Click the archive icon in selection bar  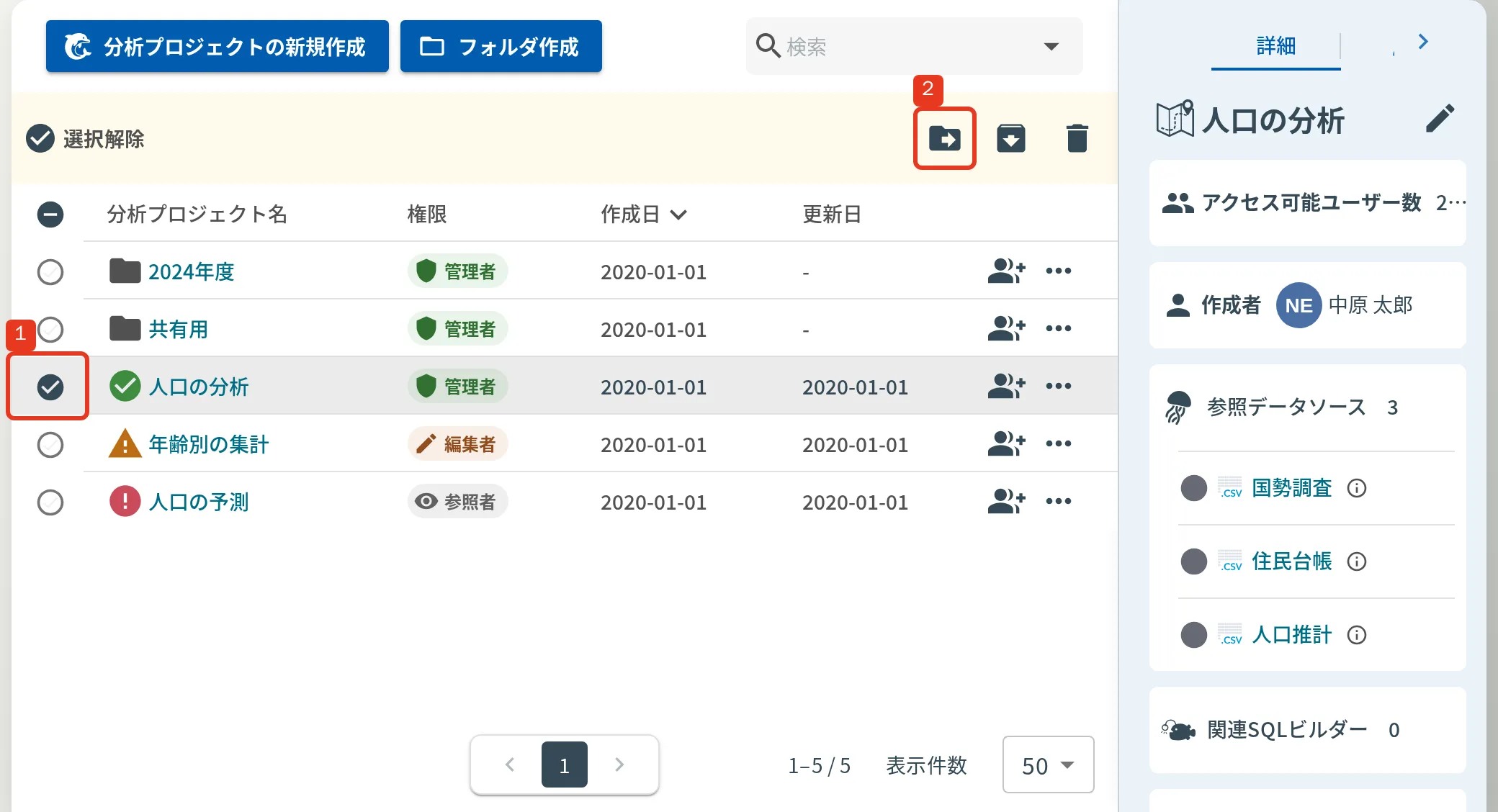click(1011, 138)
